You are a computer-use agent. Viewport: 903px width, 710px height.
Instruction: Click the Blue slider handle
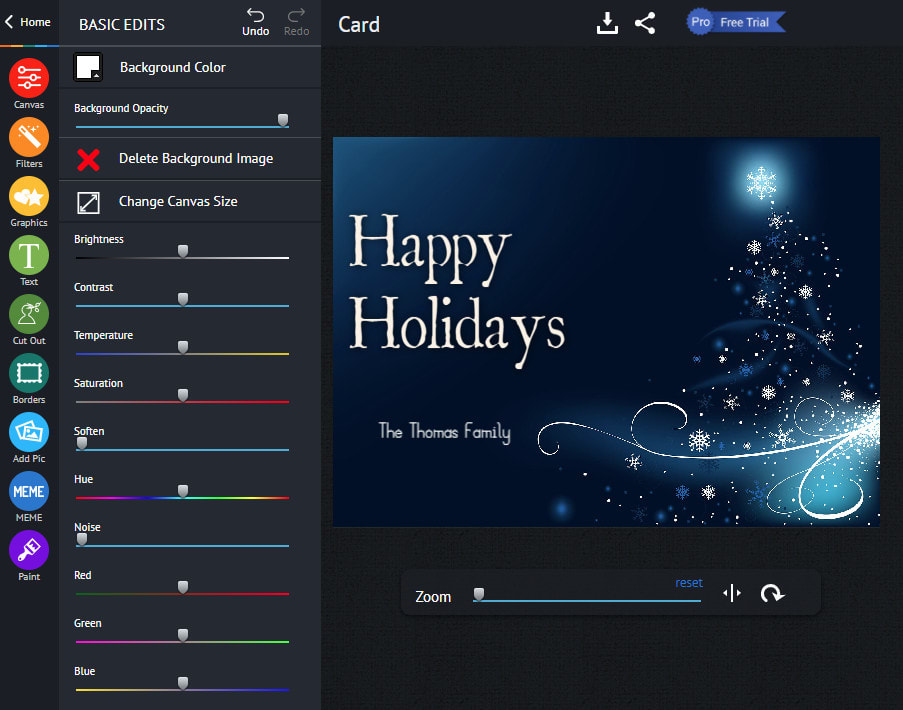click(183, 683)
